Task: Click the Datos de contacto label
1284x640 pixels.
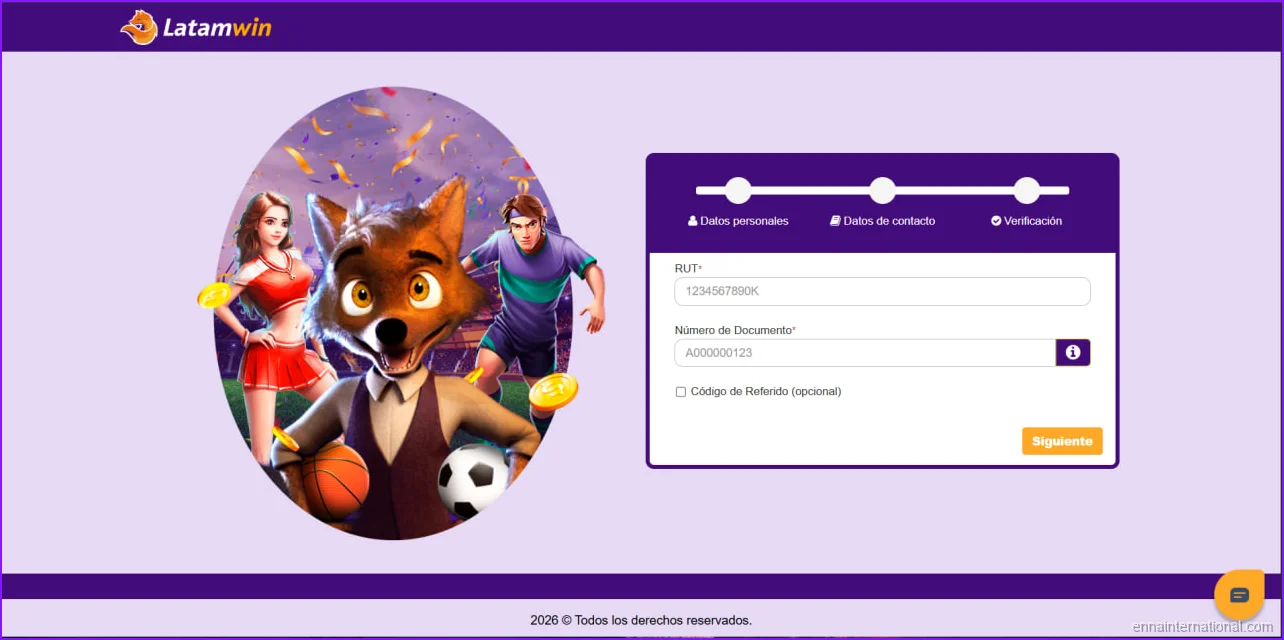Action: 889,221
